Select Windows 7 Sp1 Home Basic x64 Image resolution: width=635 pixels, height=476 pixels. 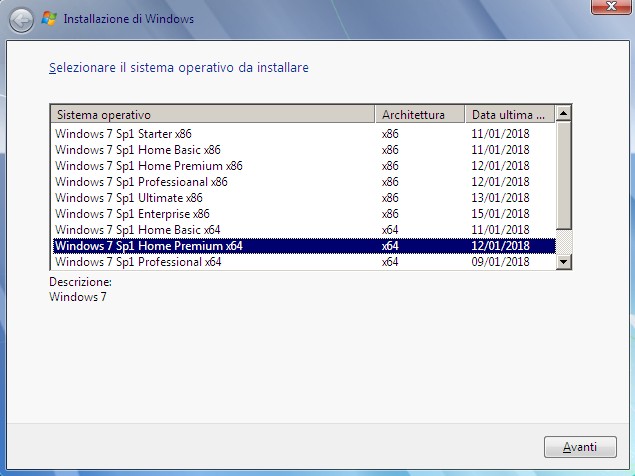304,230
